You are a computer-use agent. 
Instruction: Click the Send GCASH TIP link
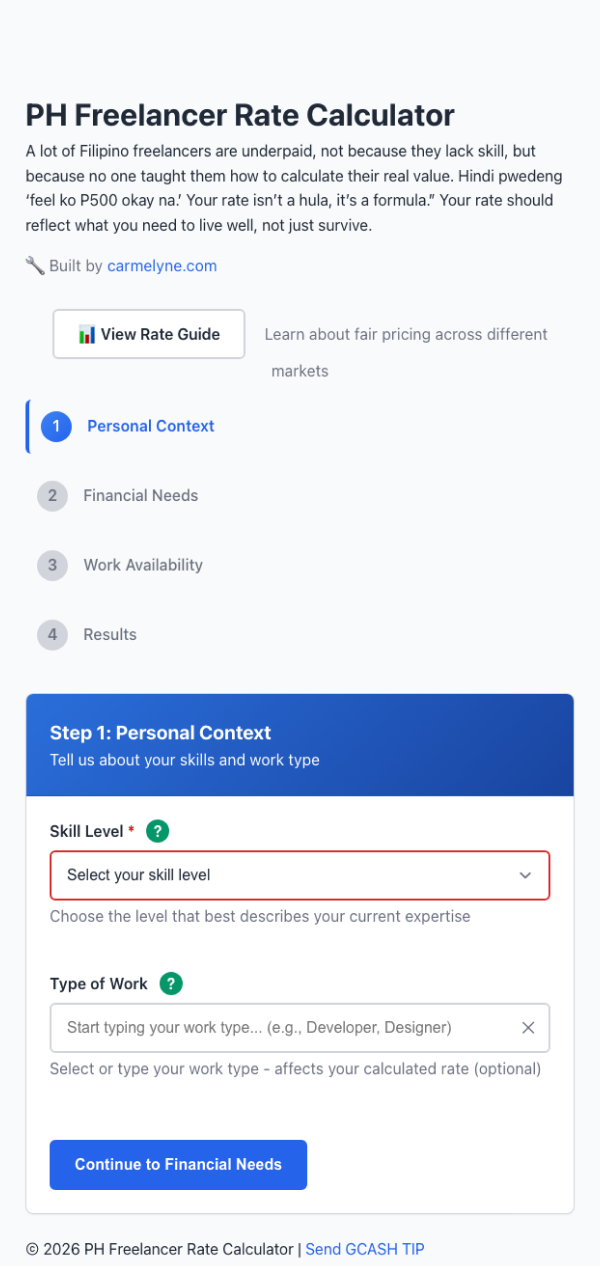364,1249
